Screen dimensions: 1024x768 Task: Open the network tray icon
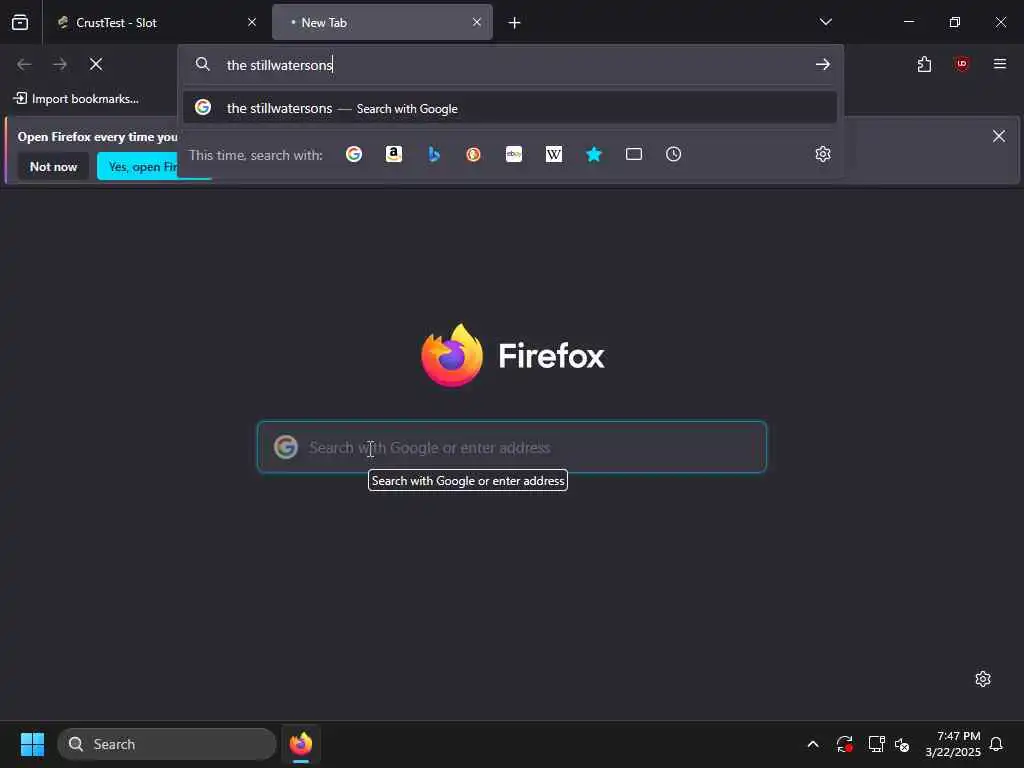876,744
